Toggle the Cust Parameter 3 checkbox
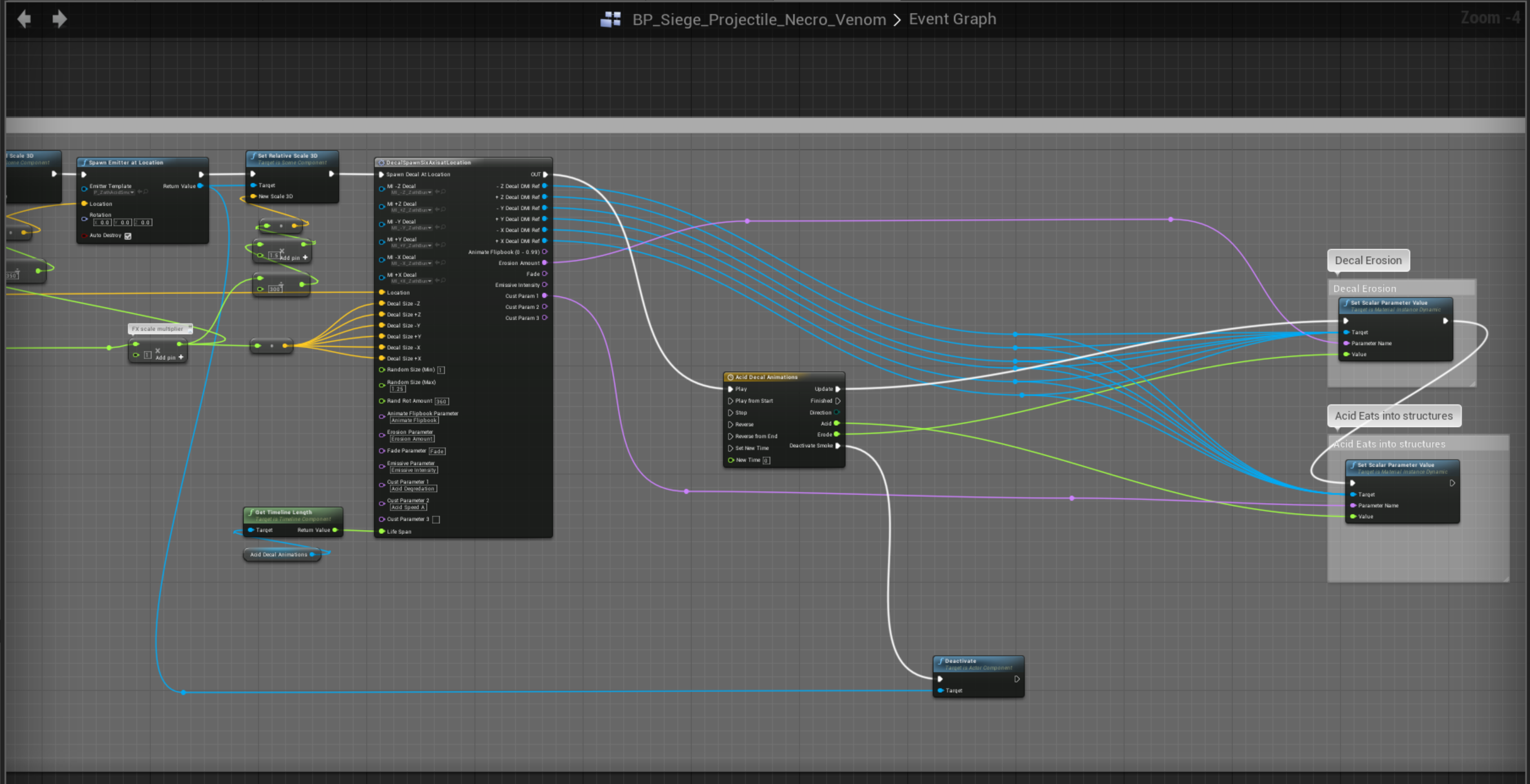 (436, 519)
